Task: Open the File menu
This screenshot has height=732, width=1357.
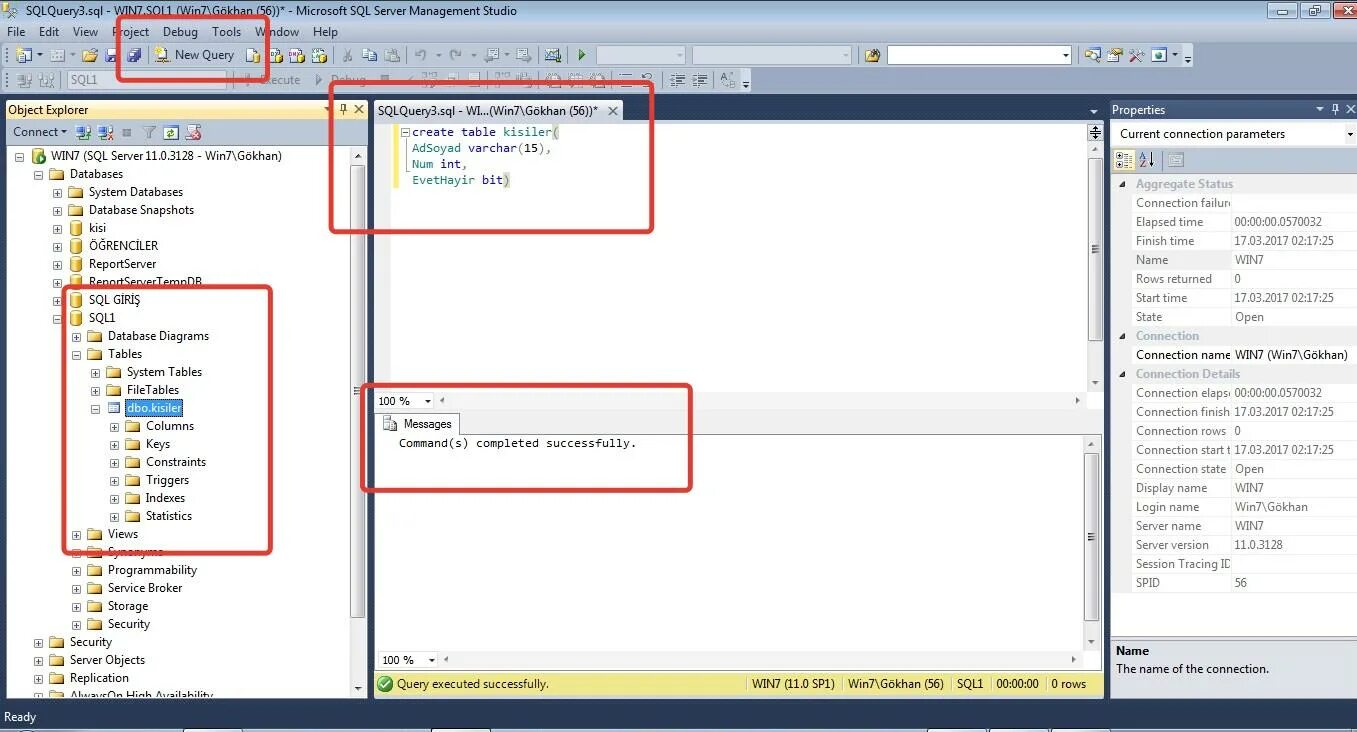Action: (16, 32)
